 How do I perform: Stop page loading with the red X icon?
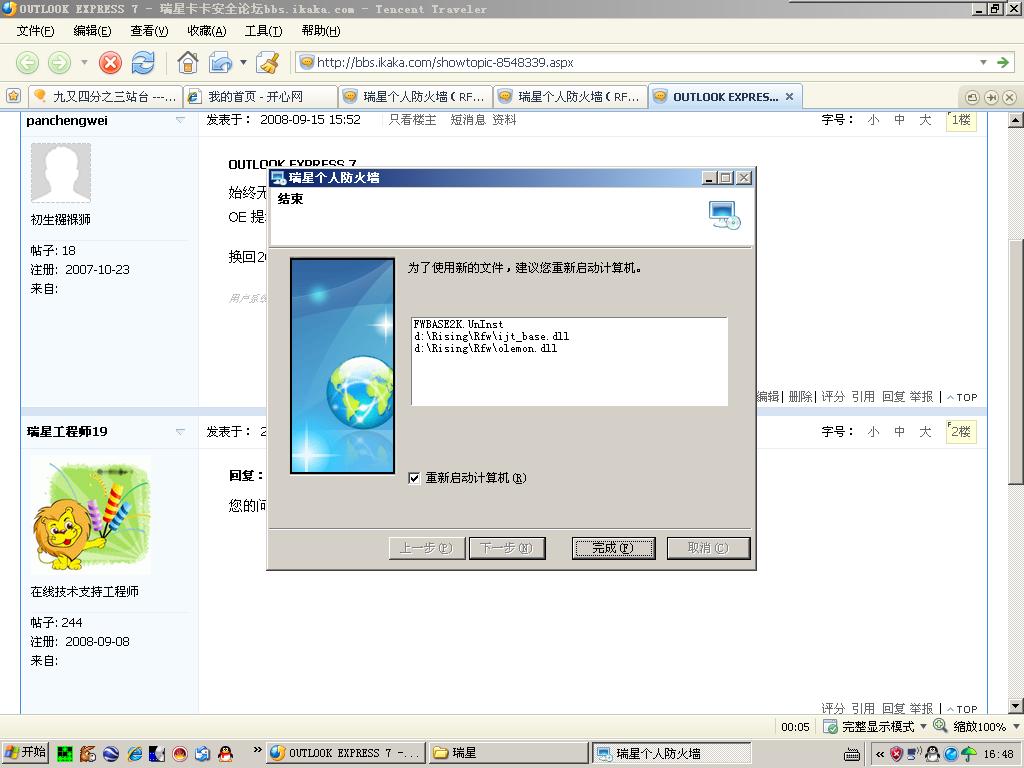(x=110, y=63)
